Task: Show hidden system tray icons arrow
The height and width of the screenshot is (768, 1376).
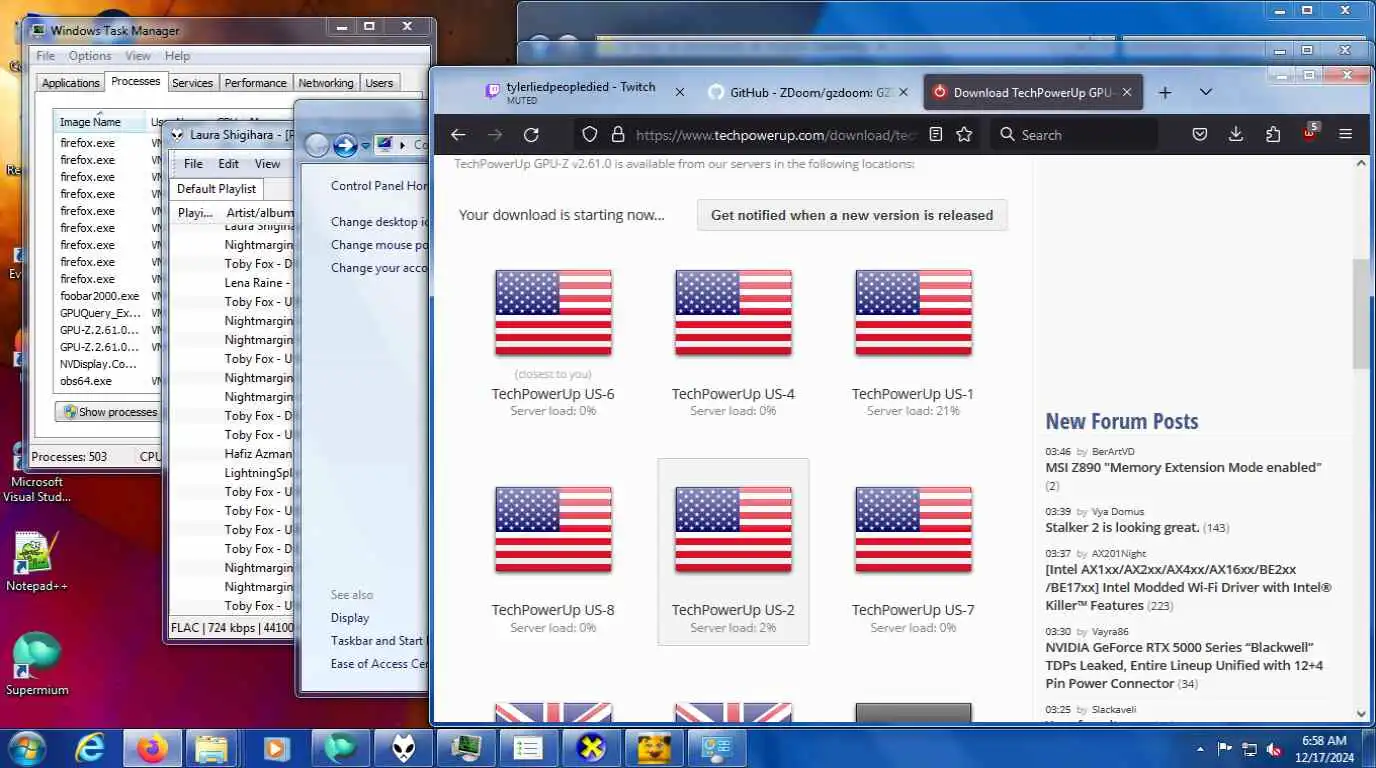Action: (1200, 749)
